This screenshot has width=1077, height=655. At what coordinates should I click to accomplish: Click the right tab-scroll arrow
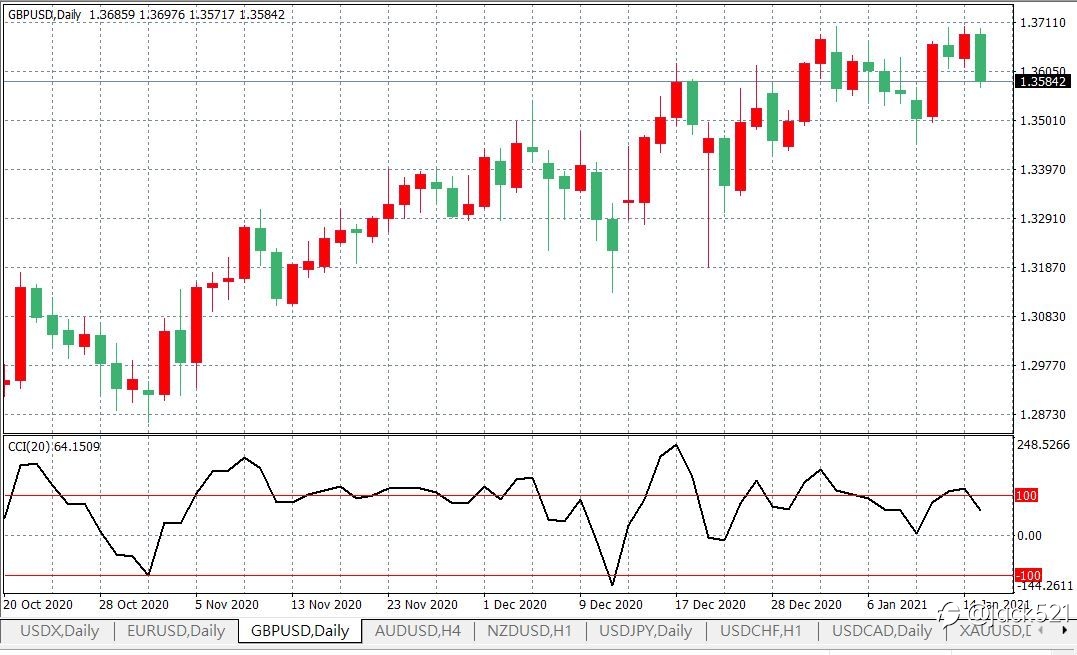coord(1065,630)
